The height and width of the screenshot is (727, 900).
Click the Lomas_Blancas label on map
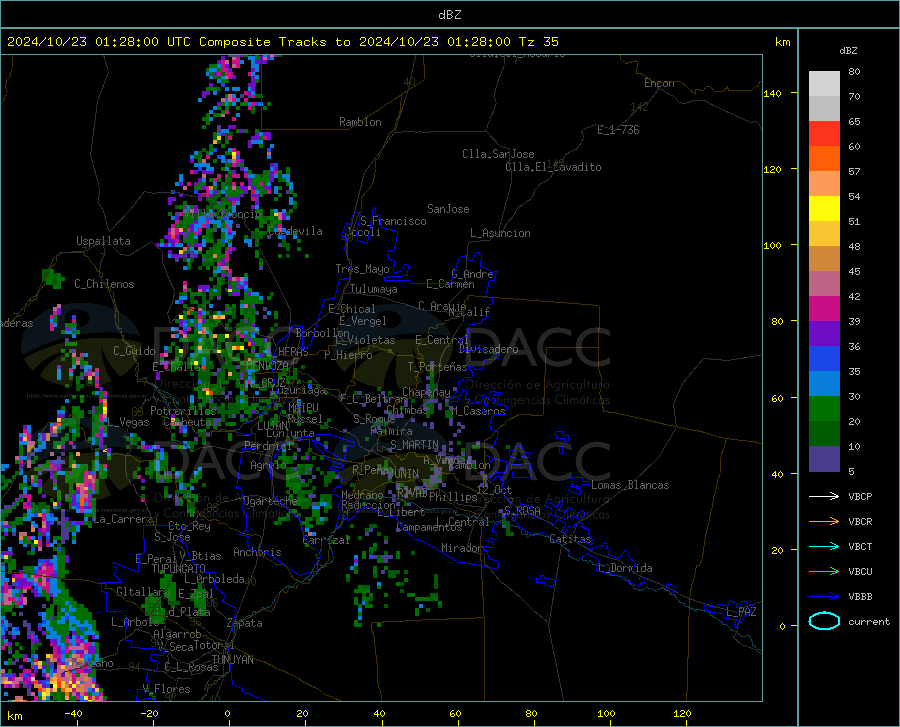click(630, 485)
